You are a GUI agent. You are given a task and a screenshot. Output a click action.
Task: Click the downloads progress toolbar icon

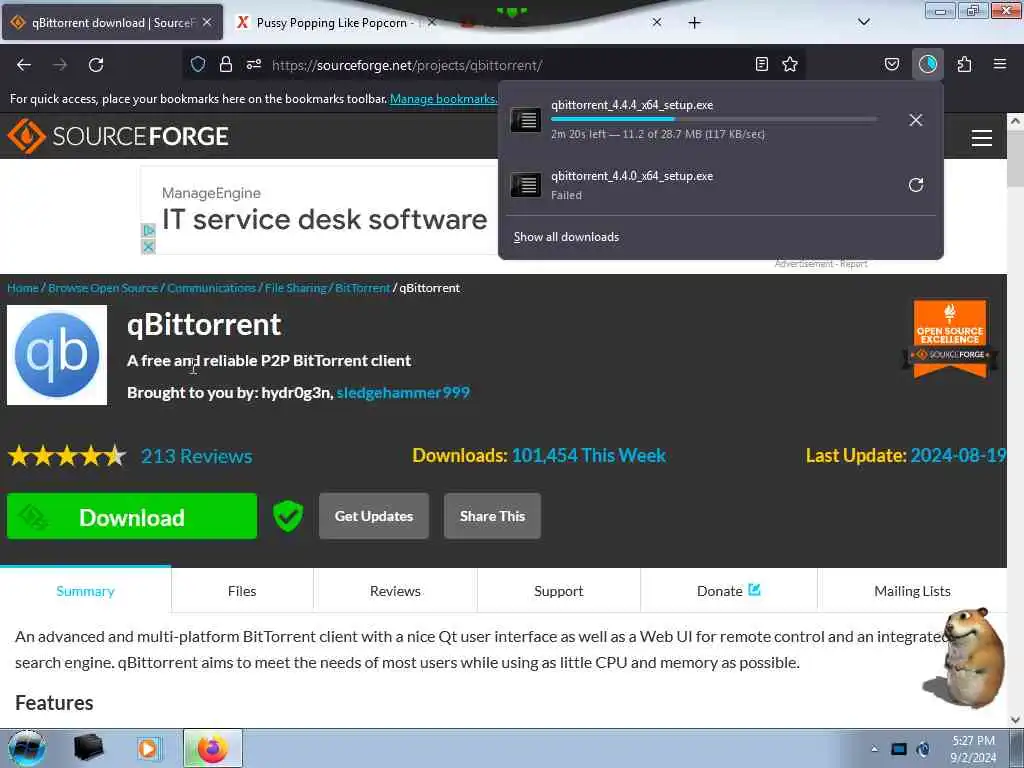pyautogui.click(x=928, y=64)
